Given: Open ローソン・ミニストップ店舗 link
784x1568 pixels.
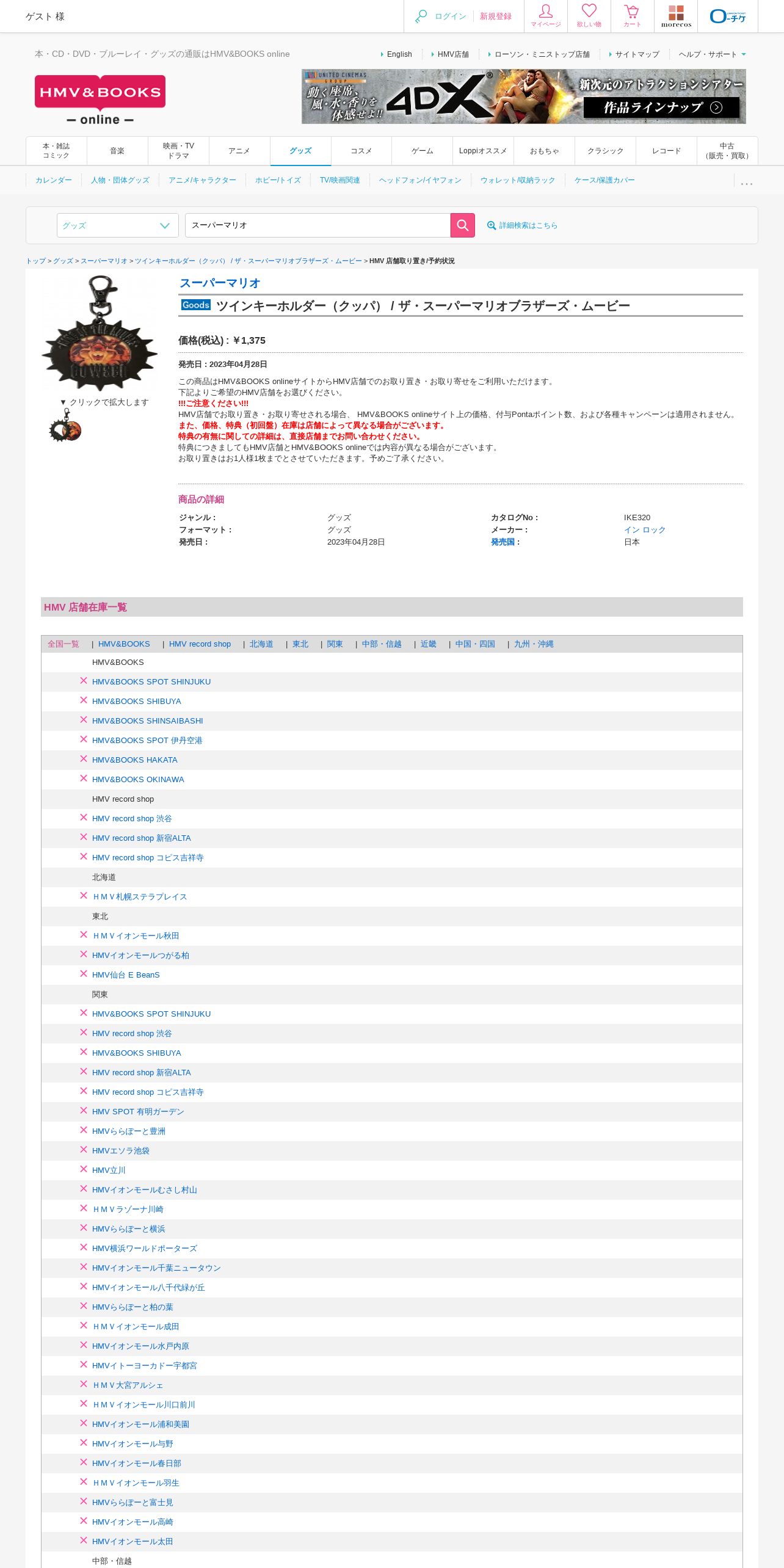Looking at the screenshot, I should pyautogui.click(x=542, y=54).
